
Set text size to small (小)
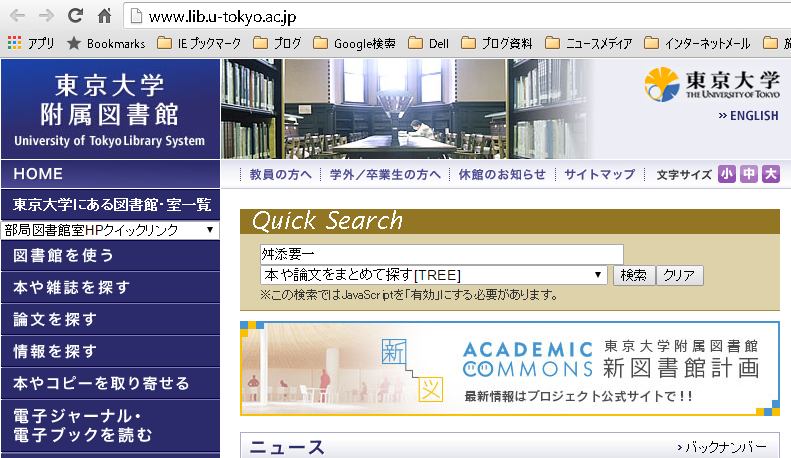coord(727,174)
